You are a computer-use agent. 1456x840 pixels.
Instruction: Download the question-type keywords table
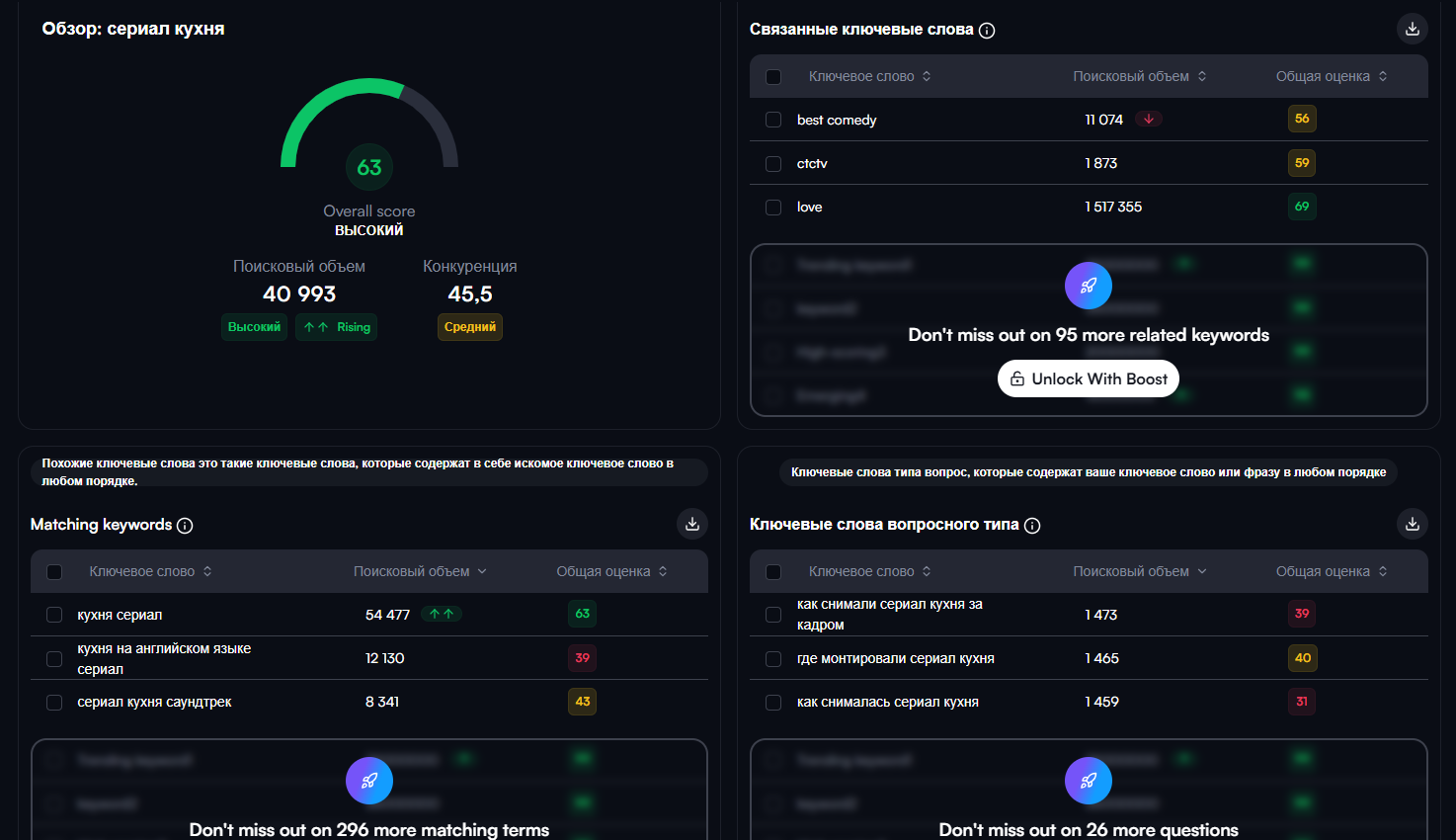tap(1412, 525)
